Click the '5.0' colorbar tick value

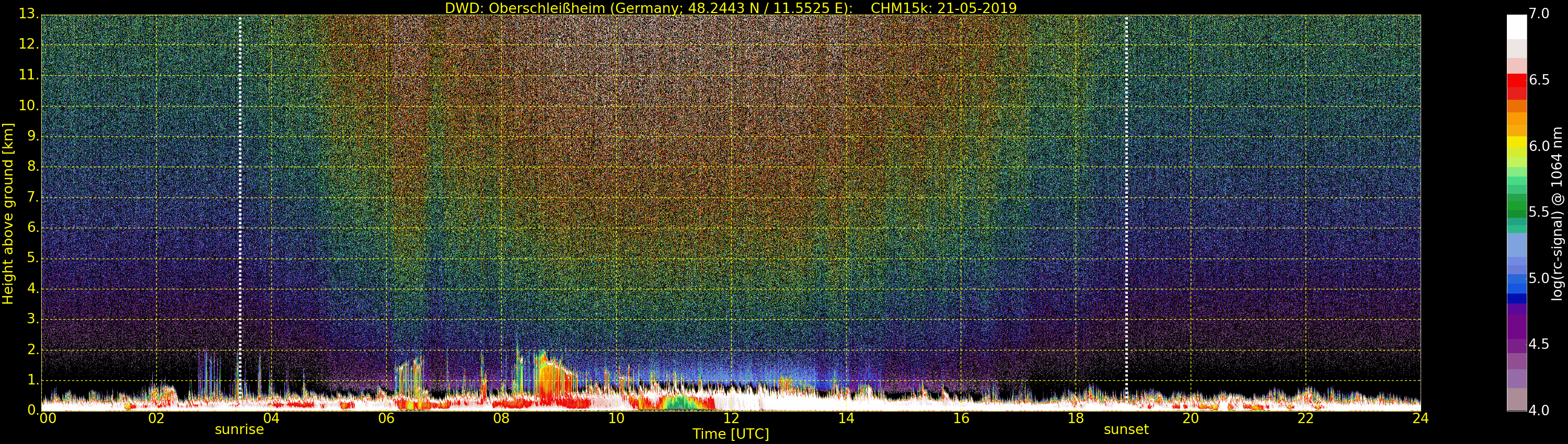[x=1539, y=278]
